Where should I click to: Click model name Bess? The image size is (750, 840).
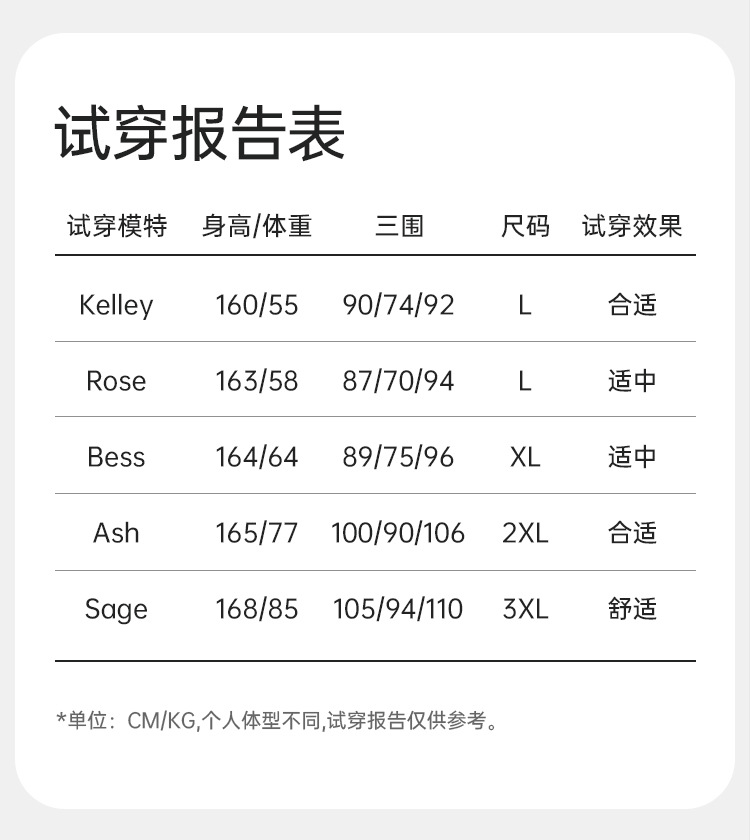pos(116,458)
